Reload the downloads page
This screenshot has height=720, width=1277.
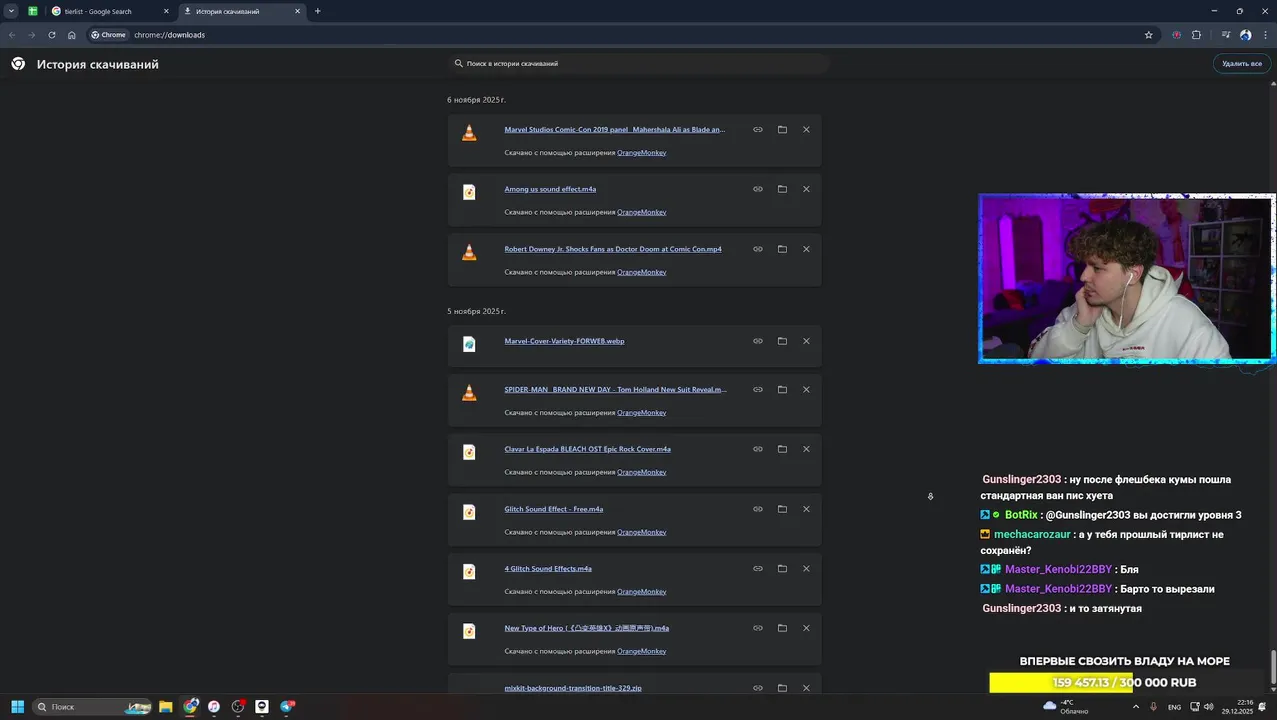point(52,35)
